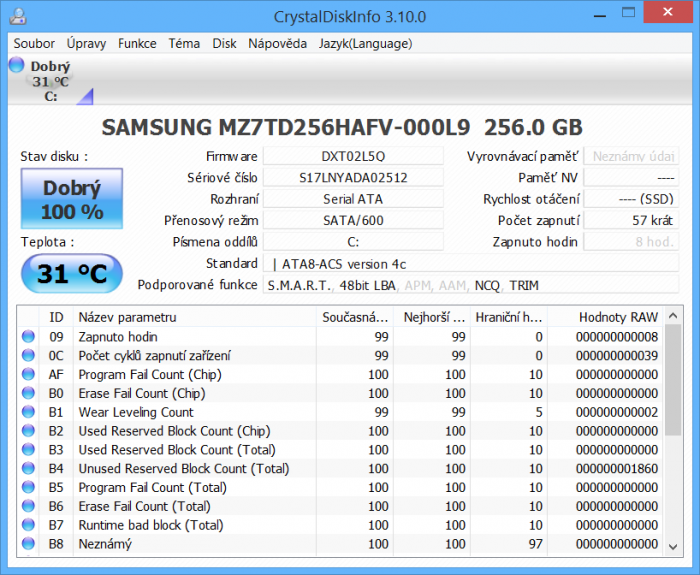Click the Firmware DXT02L5Q field
Screen dimensions: 700x575
pos(353,156)
